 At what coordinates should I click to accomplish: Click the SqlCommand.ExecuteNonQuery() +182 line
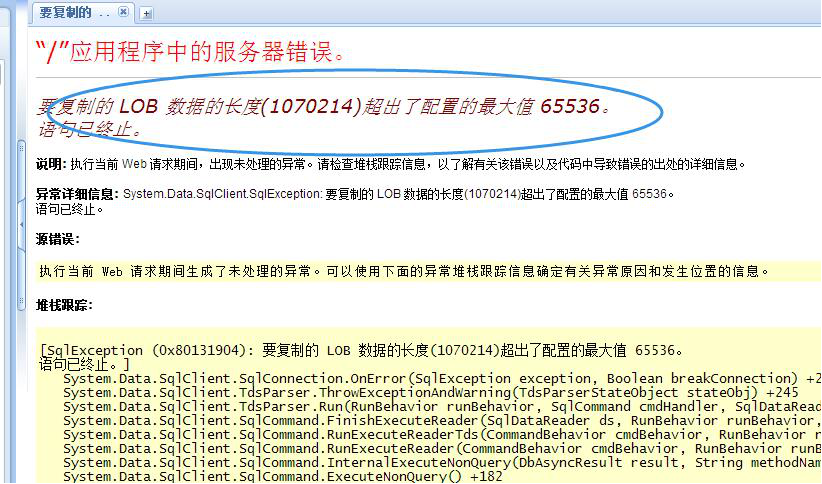[x=283, y=477]
